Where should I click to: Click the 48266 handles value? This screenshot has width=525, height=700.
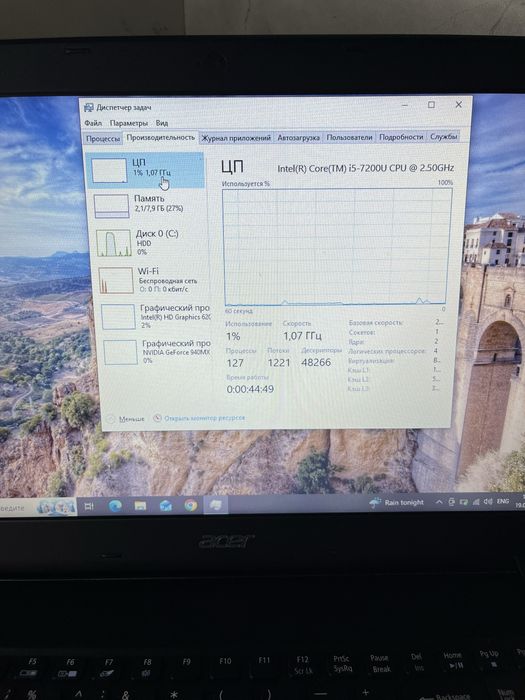(316, 362)
